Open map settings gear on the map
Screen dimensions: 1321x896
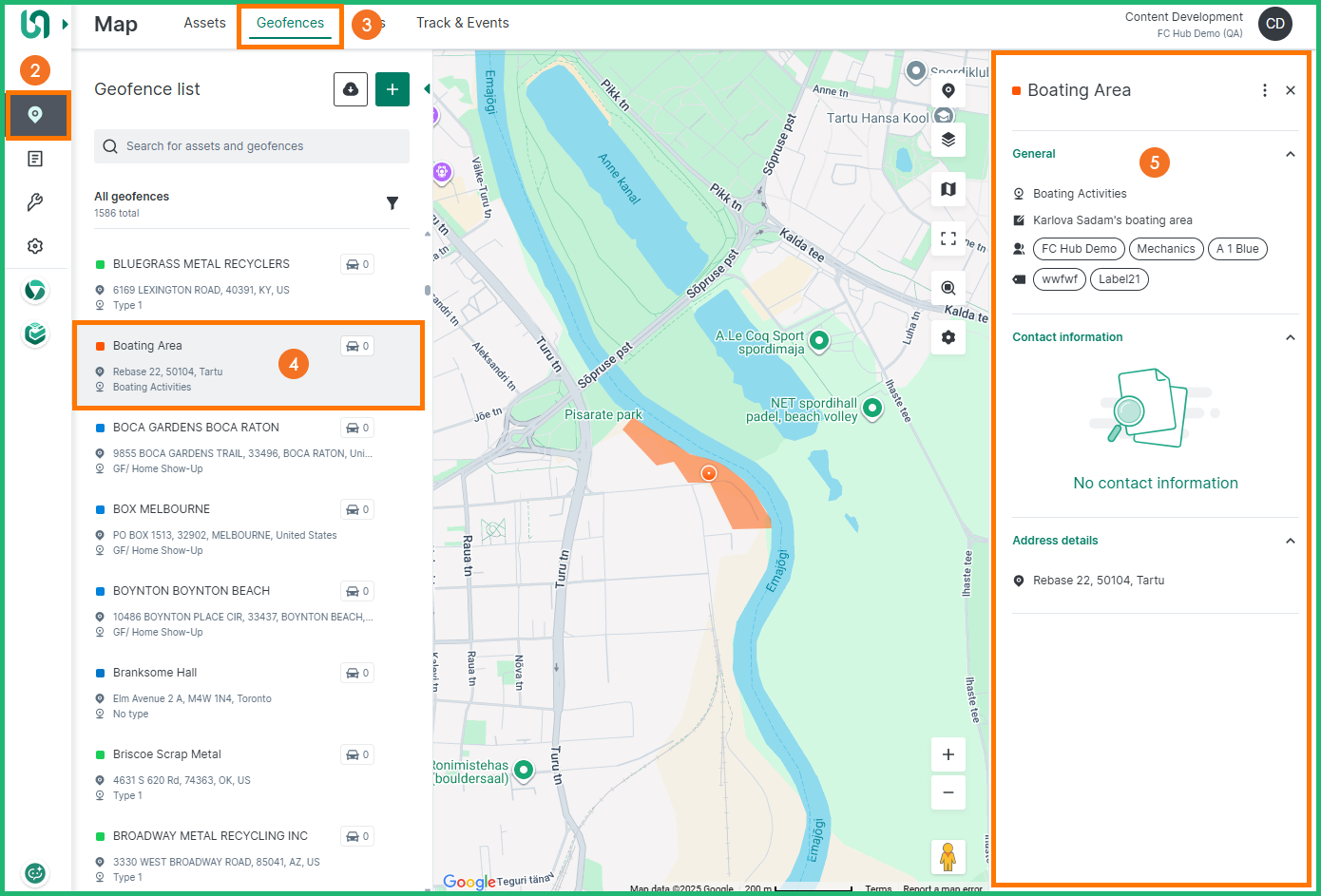point(948,337)
